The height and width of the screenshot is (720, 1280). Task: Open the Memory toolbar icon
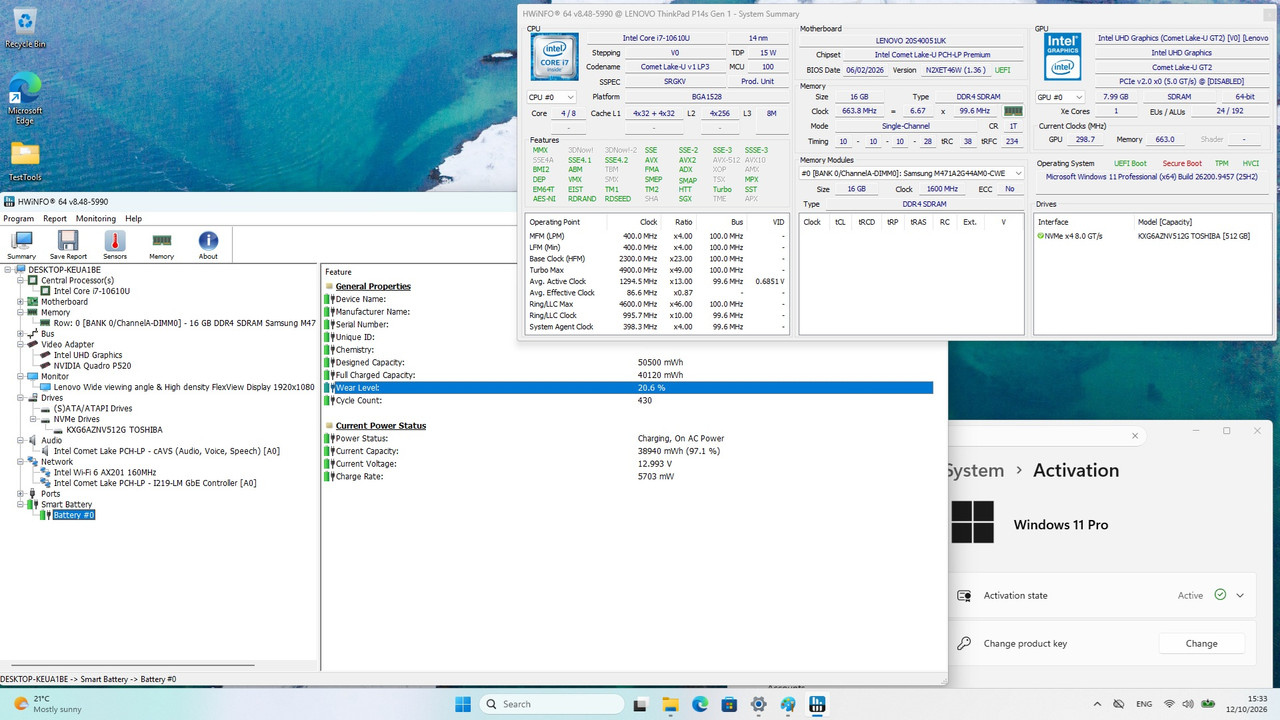tap(161, 245)
